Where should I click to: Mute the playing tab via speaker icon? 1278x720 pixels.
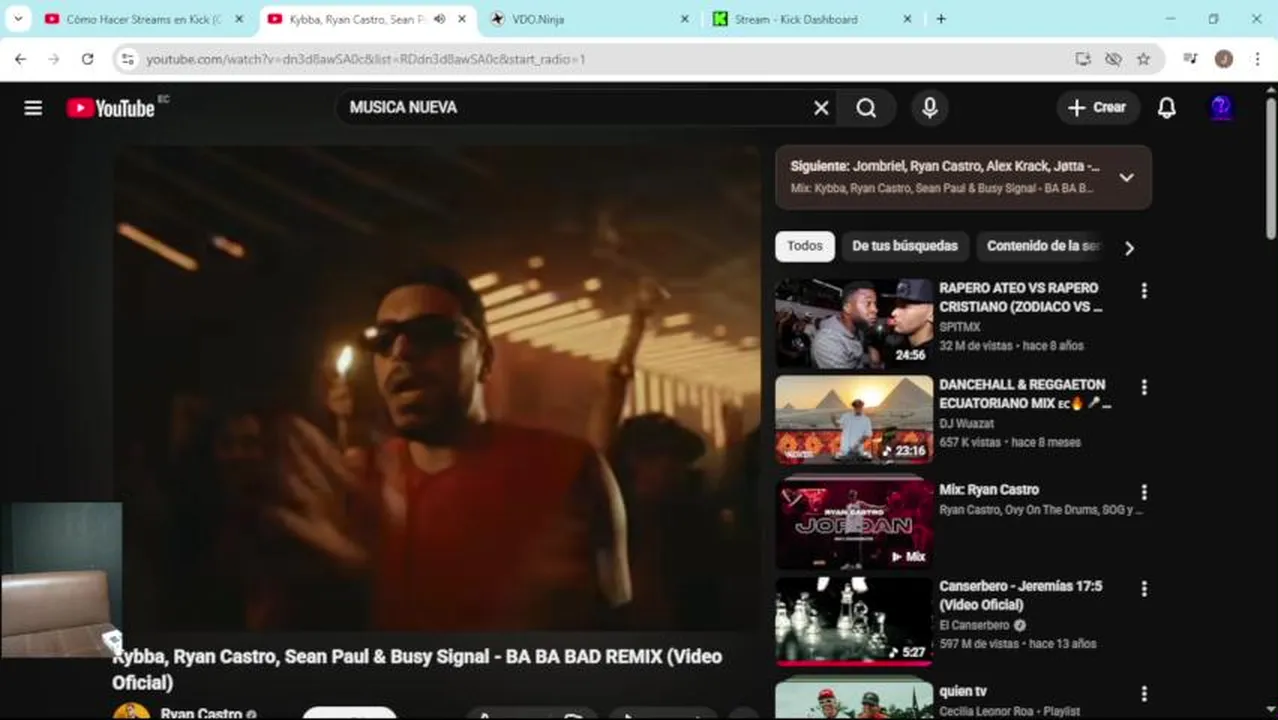click(x=439, y=19)
